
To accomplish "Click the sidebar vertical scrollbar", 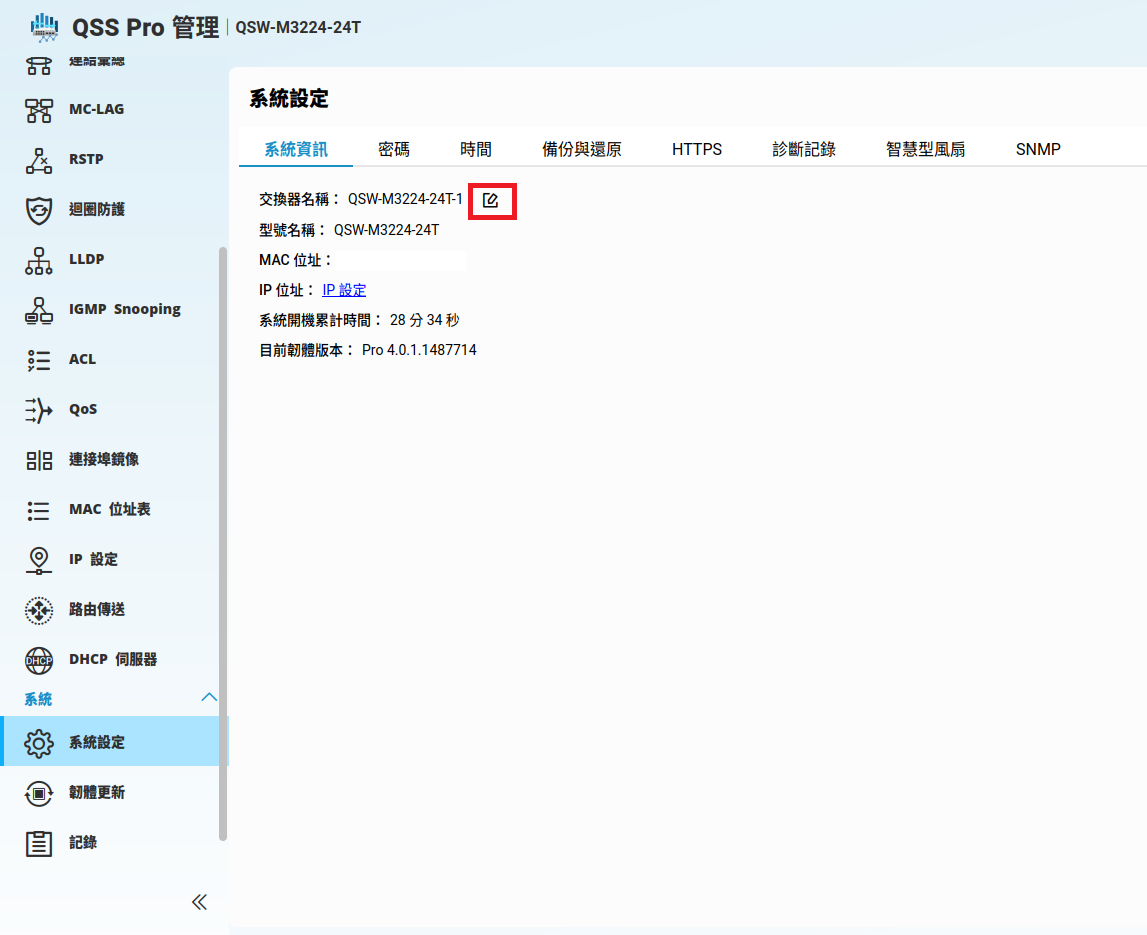I will 223,544.
